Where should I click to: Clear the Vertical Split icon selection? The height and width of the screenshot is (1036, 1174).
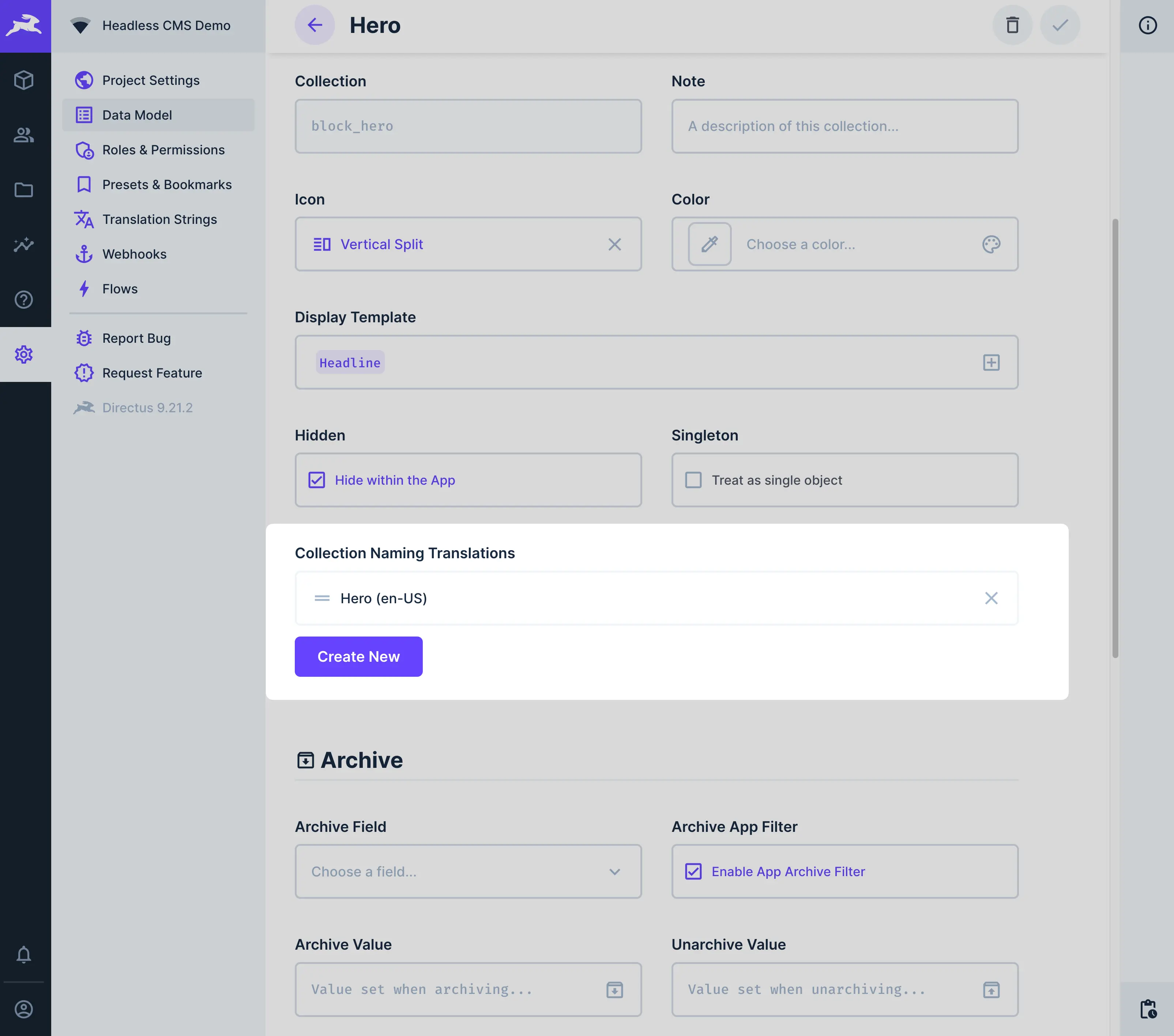614,244
